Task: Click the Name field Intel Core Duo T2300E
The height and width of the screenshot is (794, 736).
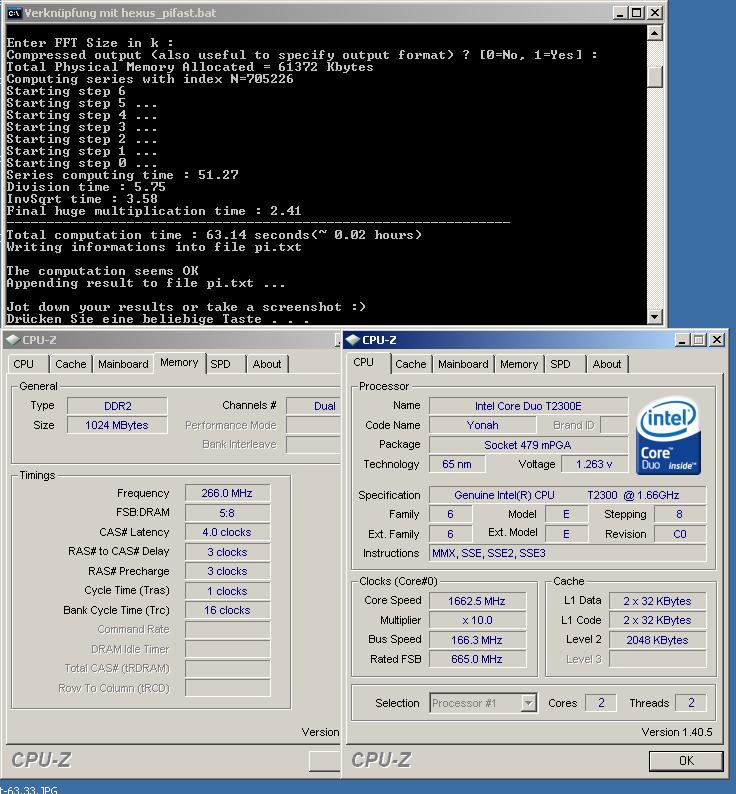Action: tap(528, 406)
